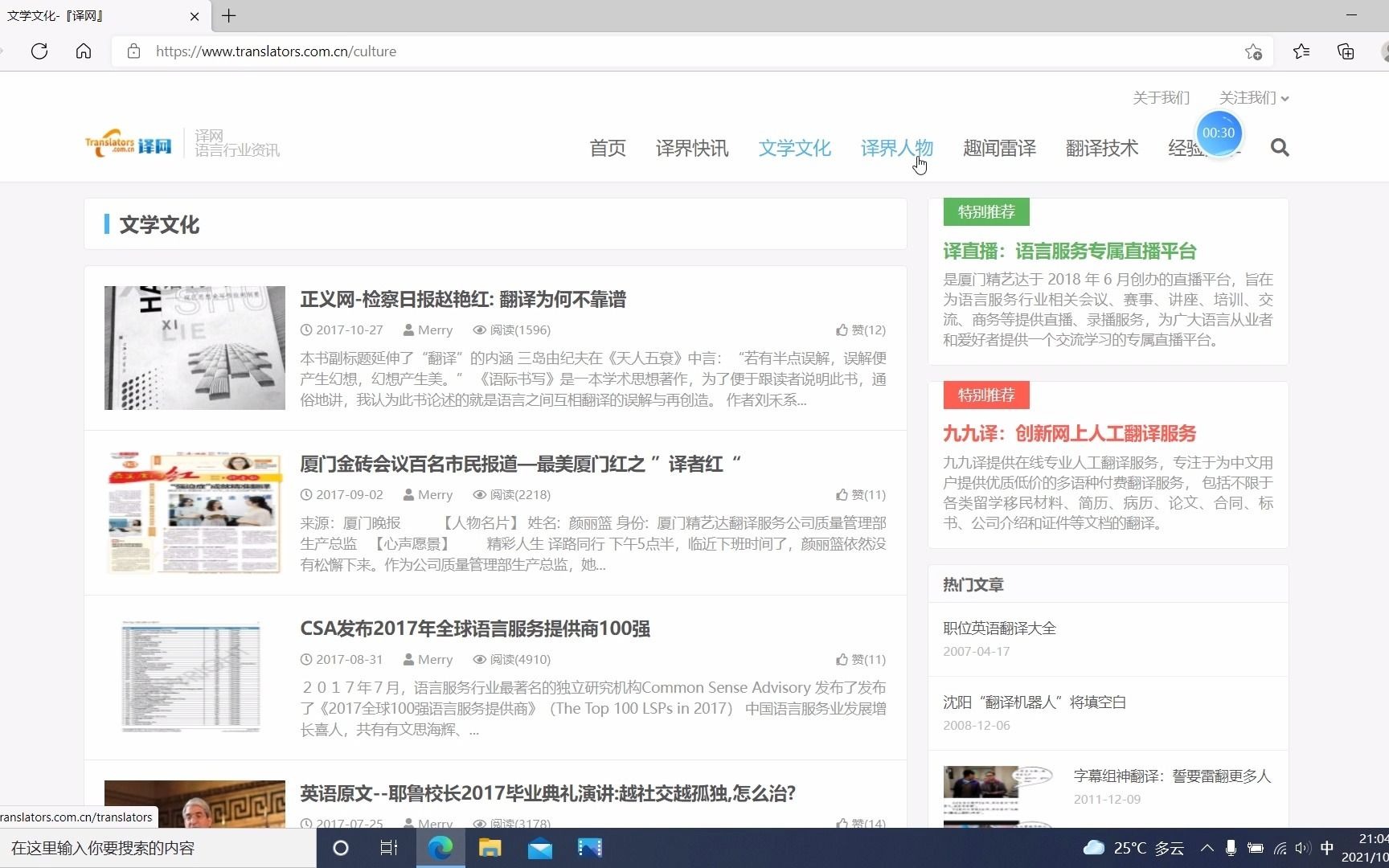1389x868 pixels.
Task: Click the Translators 译网 logo
Action: tap(129, 143)
